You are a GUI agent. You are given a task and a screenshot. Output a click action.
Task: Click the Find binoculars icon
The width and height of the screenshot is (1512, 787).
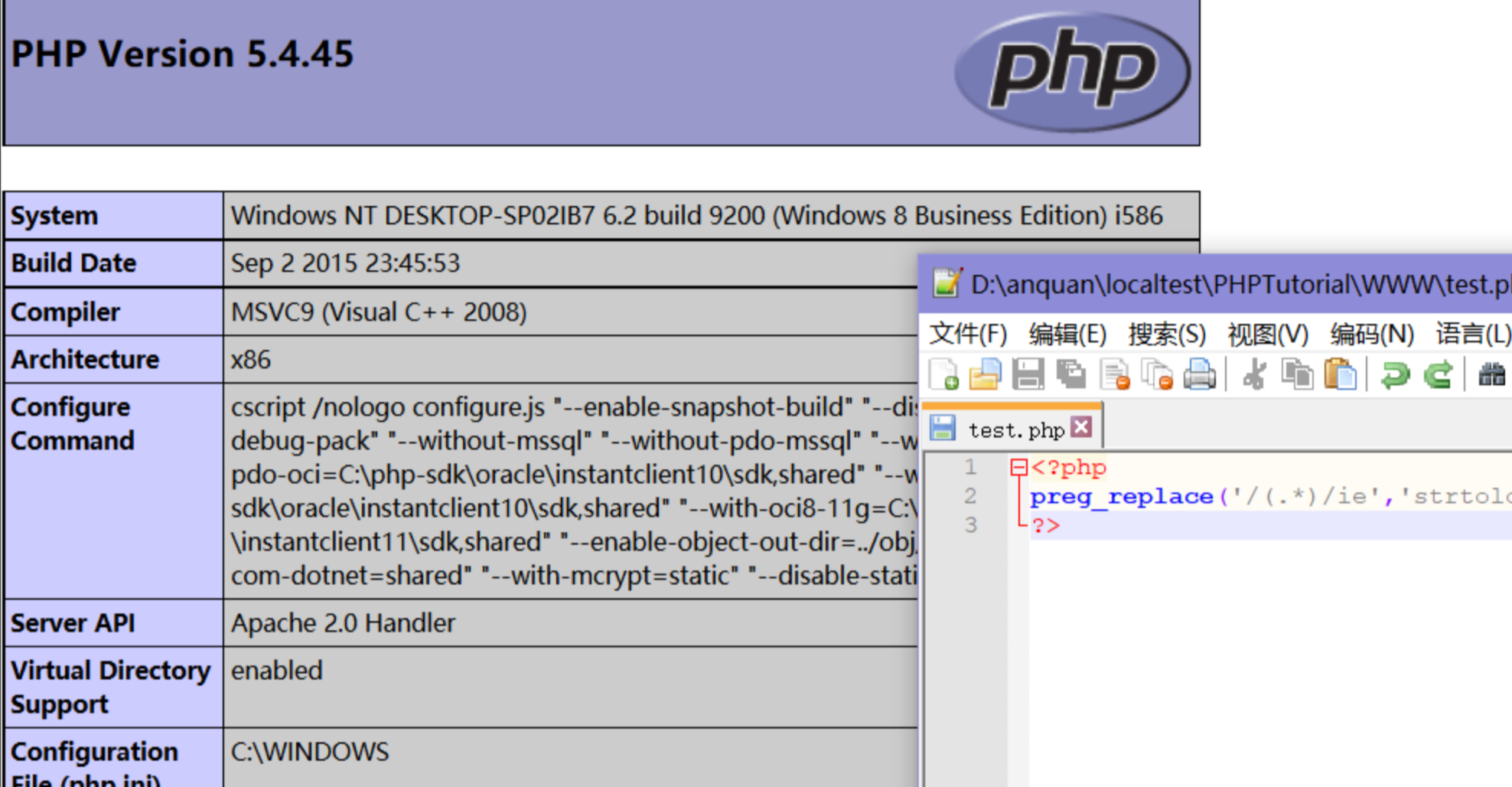1492,375
